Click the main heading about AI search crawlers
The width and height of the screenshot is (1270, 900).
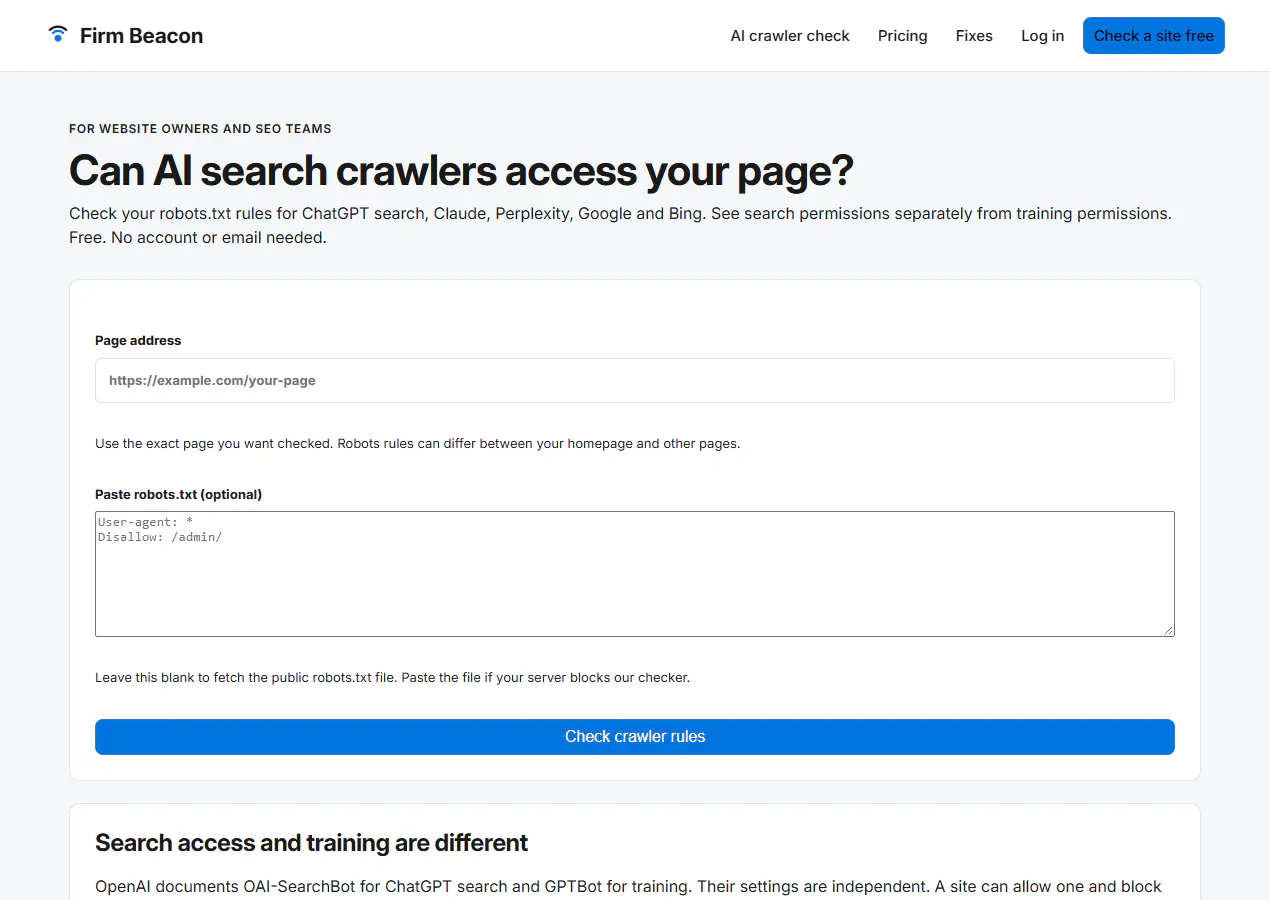(x=461, y=171)
